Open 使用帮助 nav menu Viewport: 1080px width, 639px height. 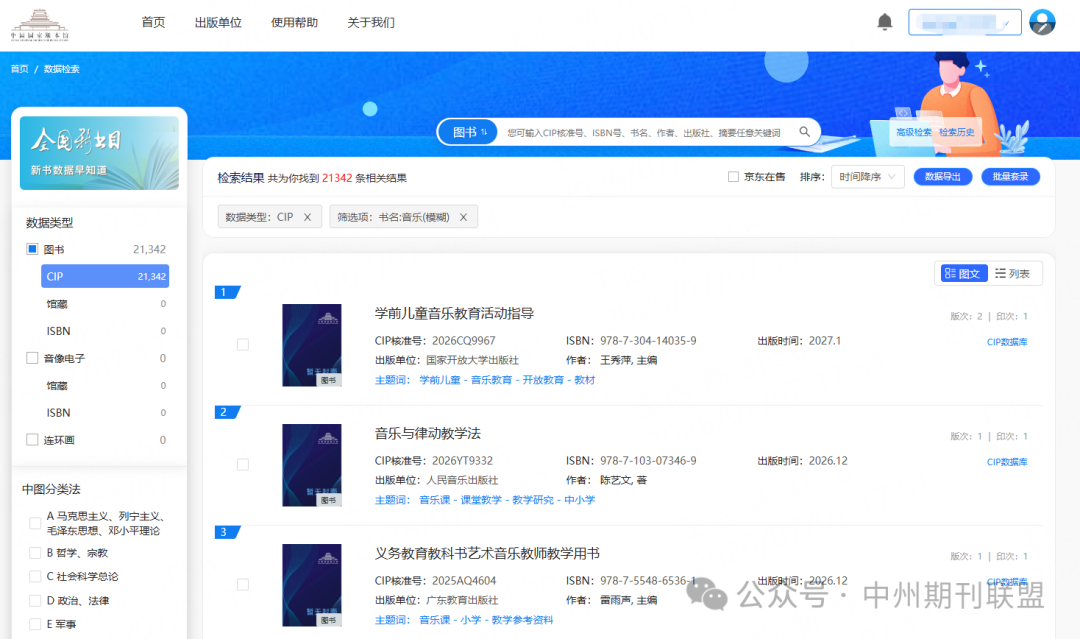[294, 23]
